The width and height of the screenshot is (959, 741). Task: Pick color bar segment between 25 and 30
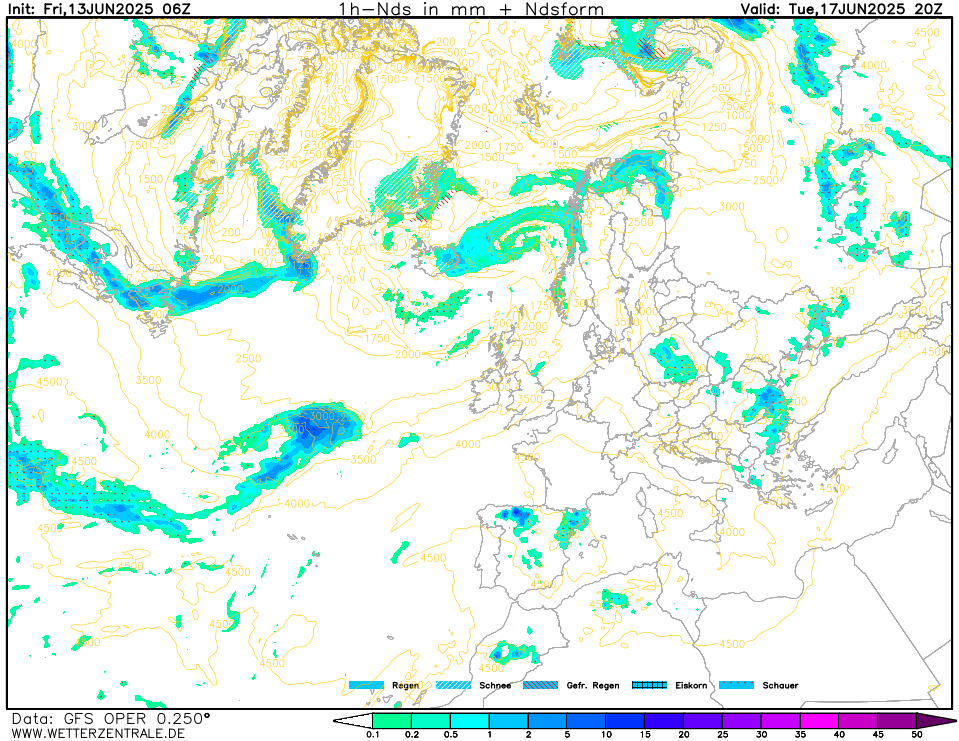coord(742,721)
